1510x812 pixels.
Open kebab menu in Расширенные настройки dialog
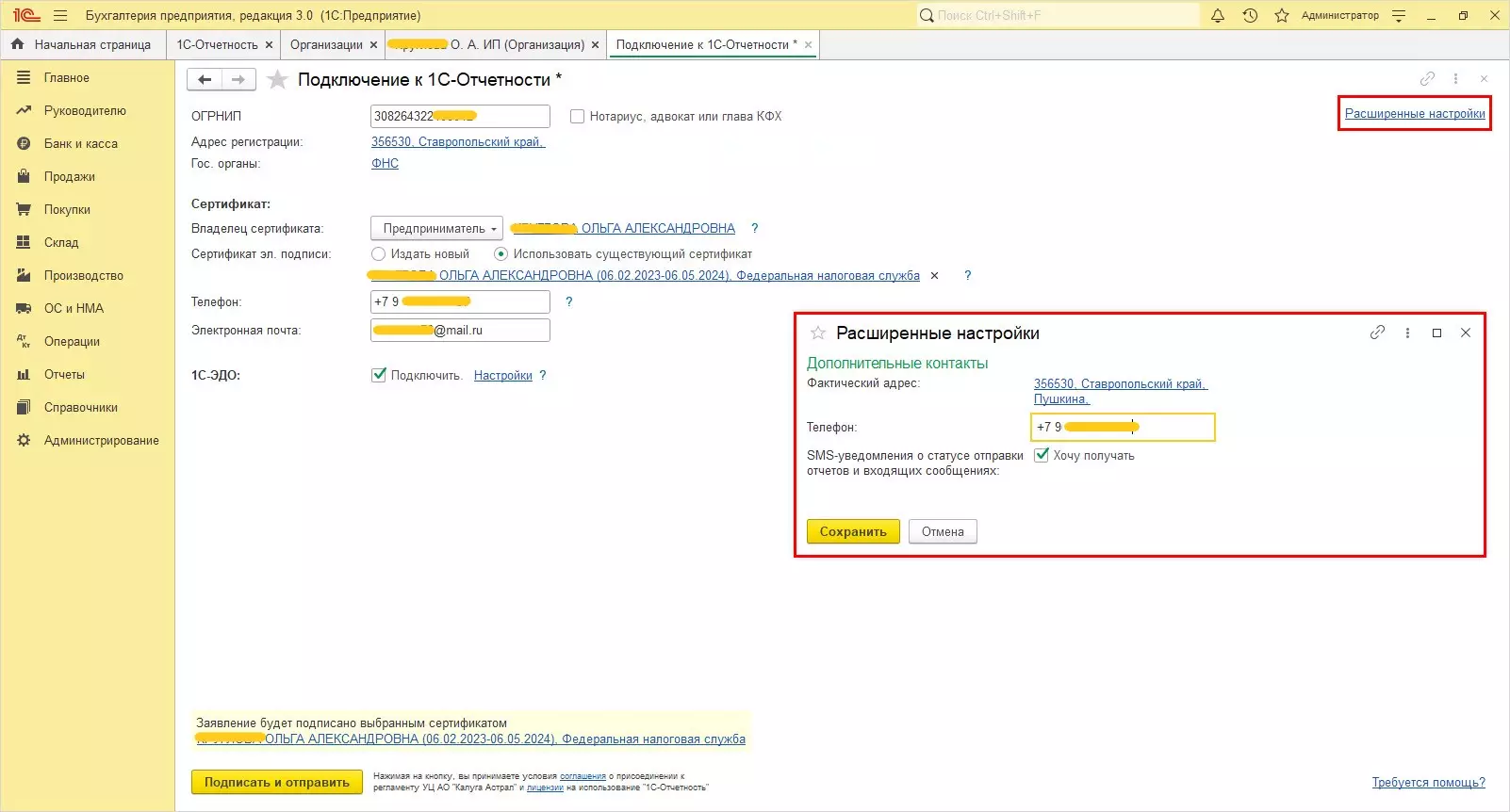point(1407,333)
